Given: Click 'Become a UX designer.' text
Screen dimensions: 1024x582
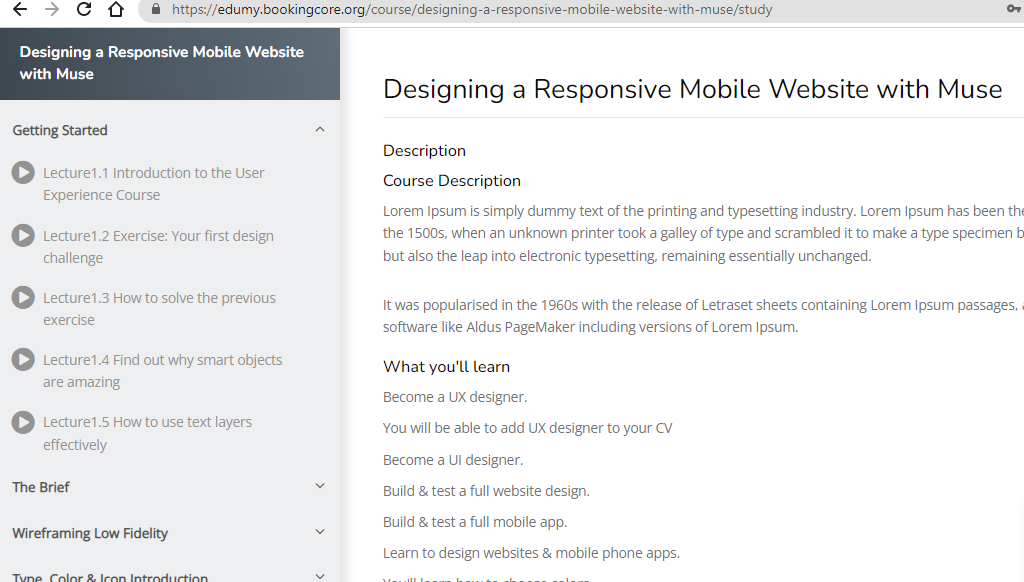Looking at the screenshot, I should [455, 397].
